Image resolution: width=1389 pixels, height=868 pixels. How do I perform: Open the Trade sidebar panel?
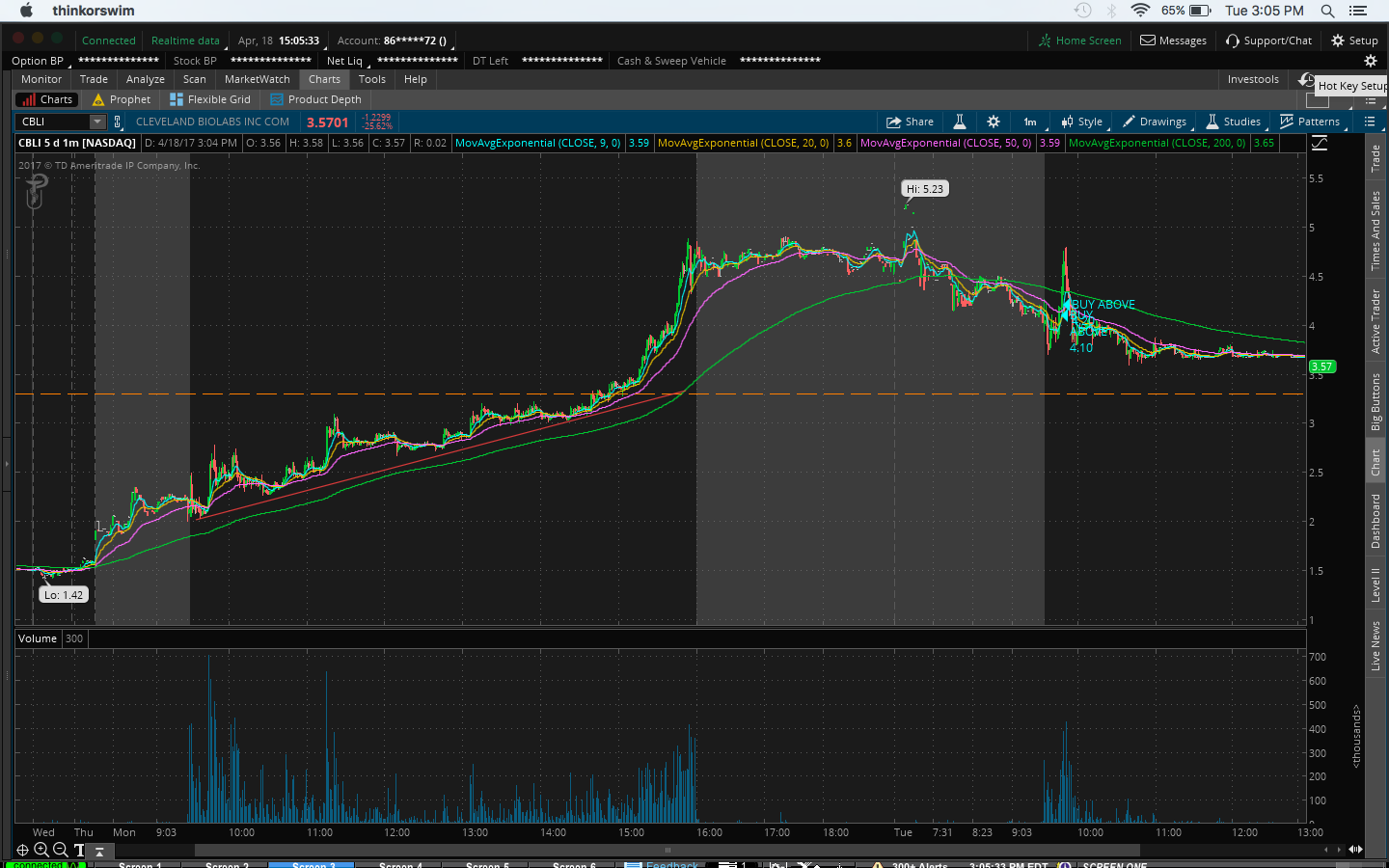click(1375, 158)
